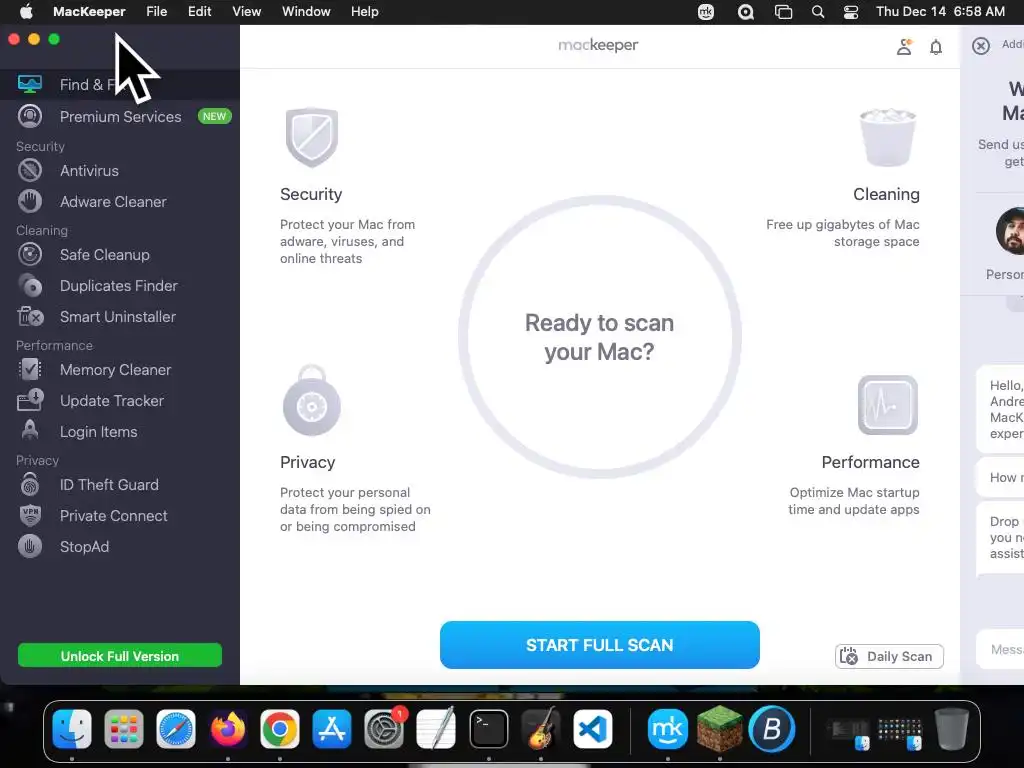Click the Security heading
Screen dimensions: 1024x768
click(311, 194)
